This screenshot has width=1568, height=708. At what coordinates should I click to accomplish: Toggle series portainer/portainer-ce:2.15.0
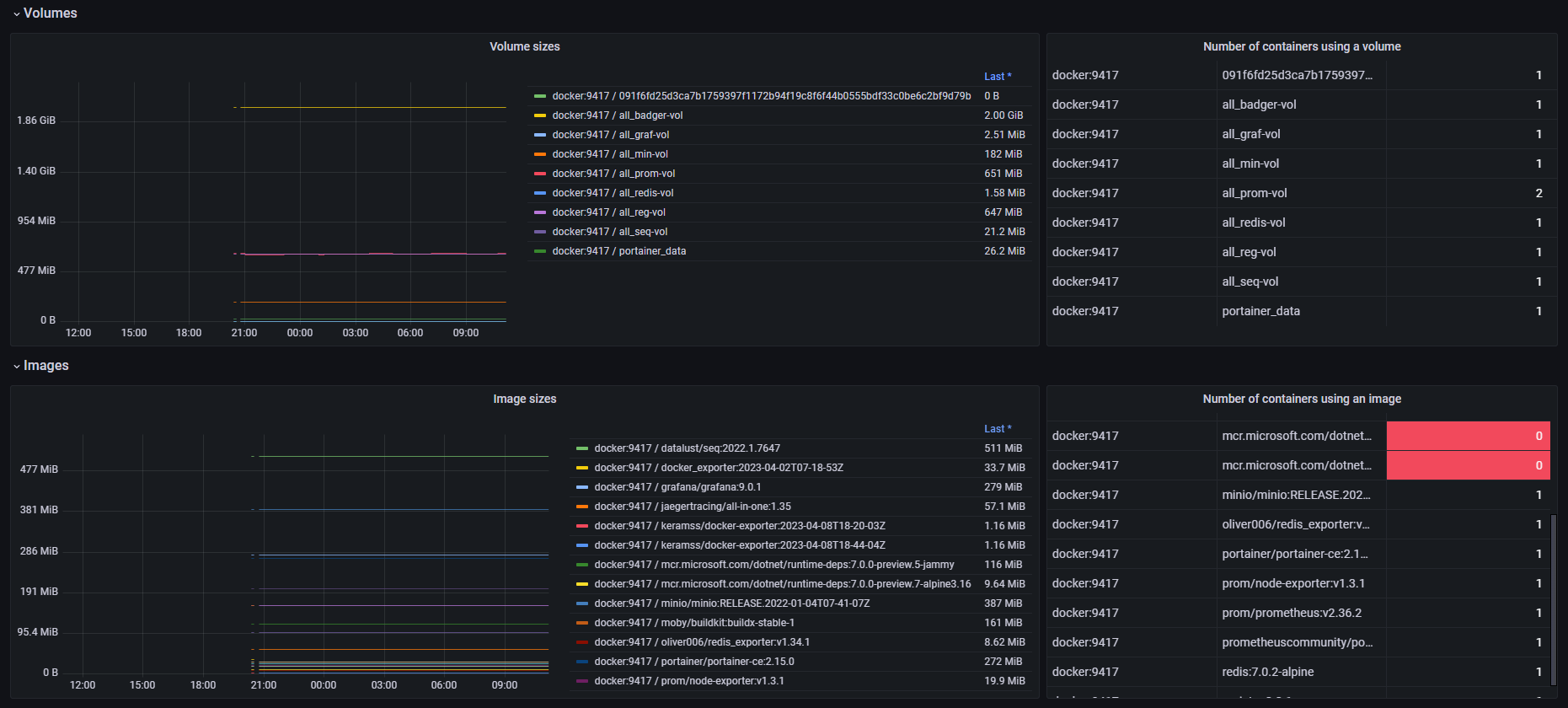coord(694,662)
